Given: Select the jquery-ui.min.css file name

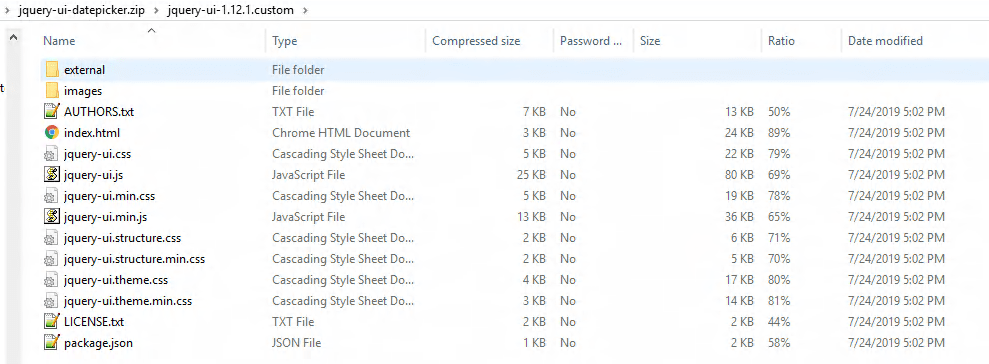Looking at the screenshot, I should [x=109, y=196].
